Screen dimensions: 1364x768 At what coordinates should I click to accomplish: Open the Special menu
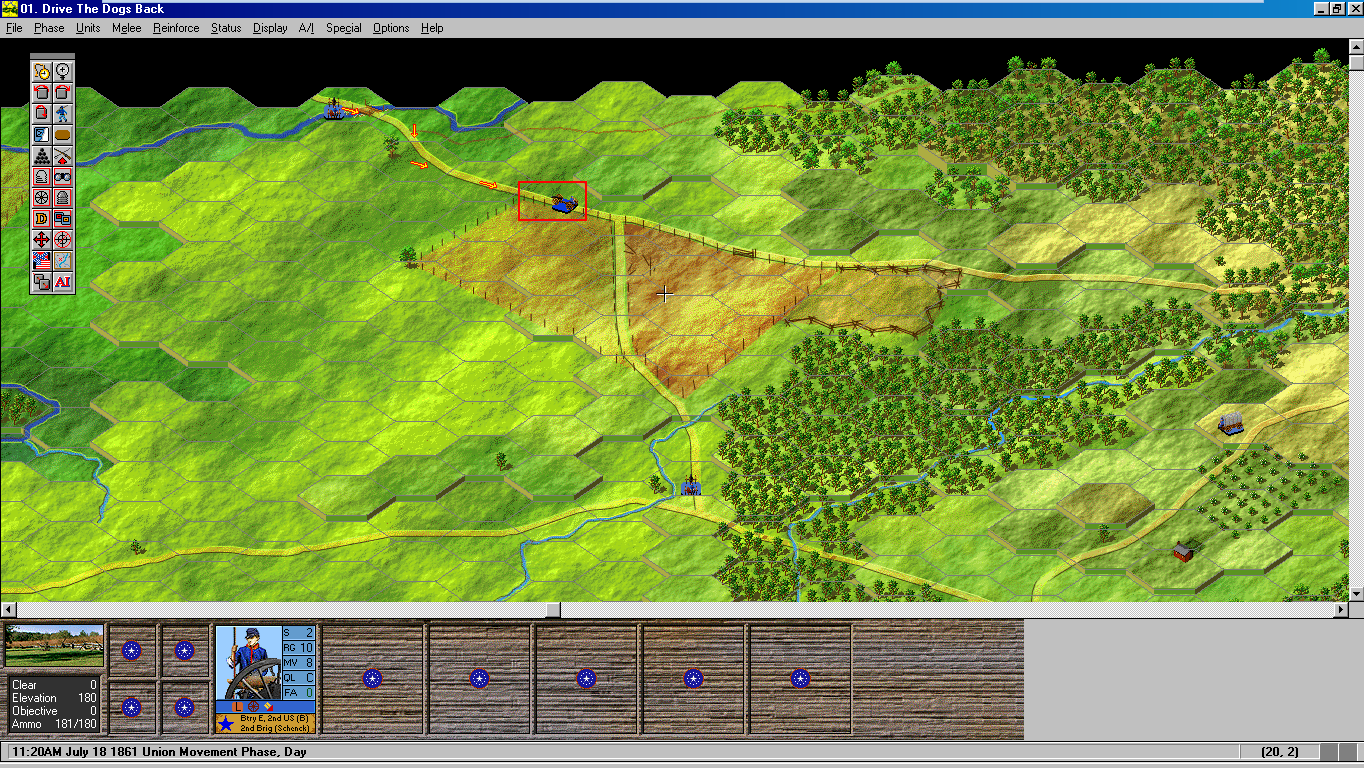pyautogui.click(x=344, y=28)
